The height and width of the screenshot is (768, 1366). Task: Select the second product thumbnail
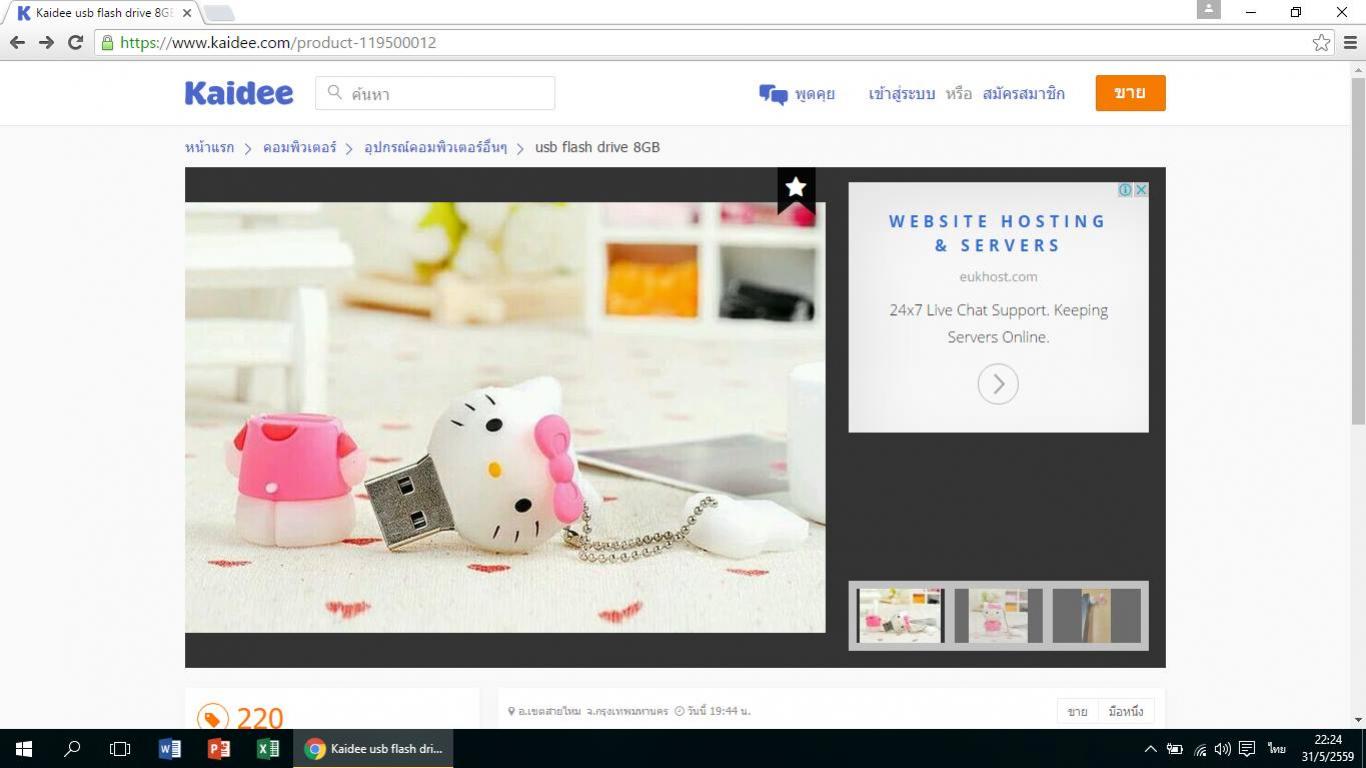(x=998, y=615)
